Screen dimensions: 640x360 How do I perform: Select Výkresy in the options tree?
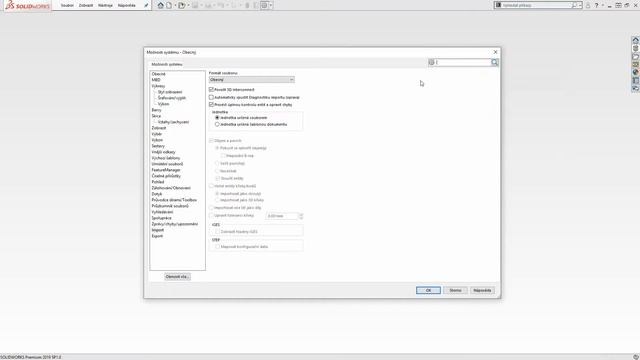coord(158,86)
